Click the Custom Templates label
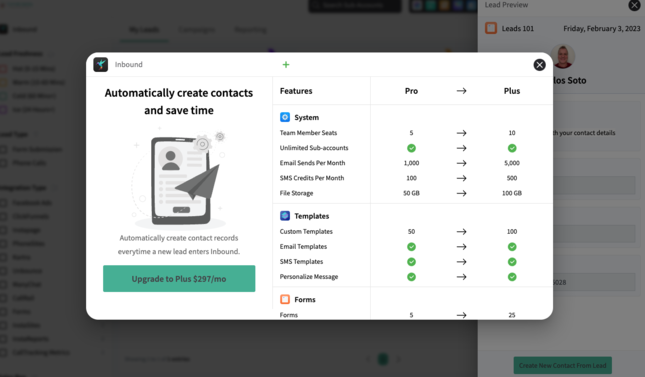 click(306, 232)
